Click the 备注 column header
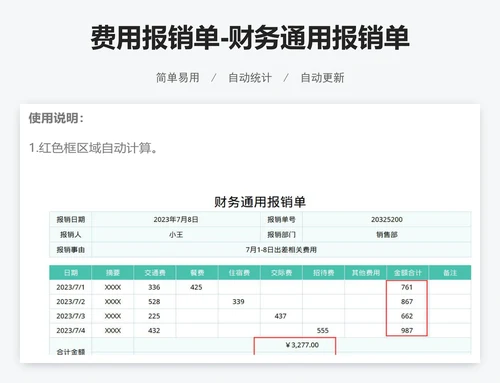500x383 pixels. [450, 273]
